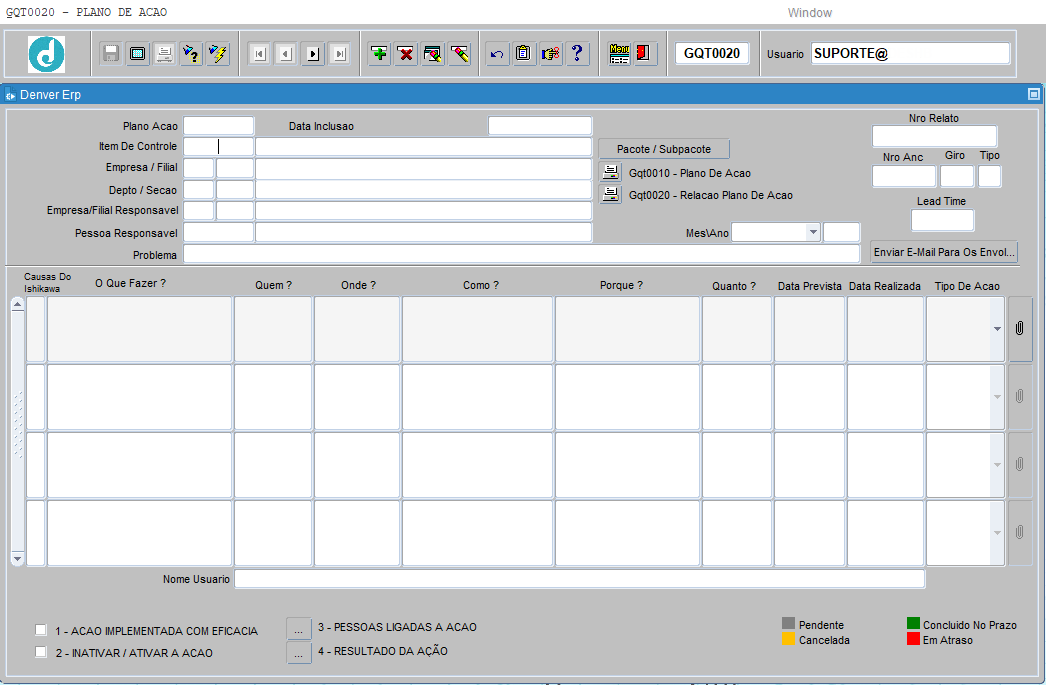Screen dimensions: 1046x685
Task: Go to the next record
Action: 313,53
